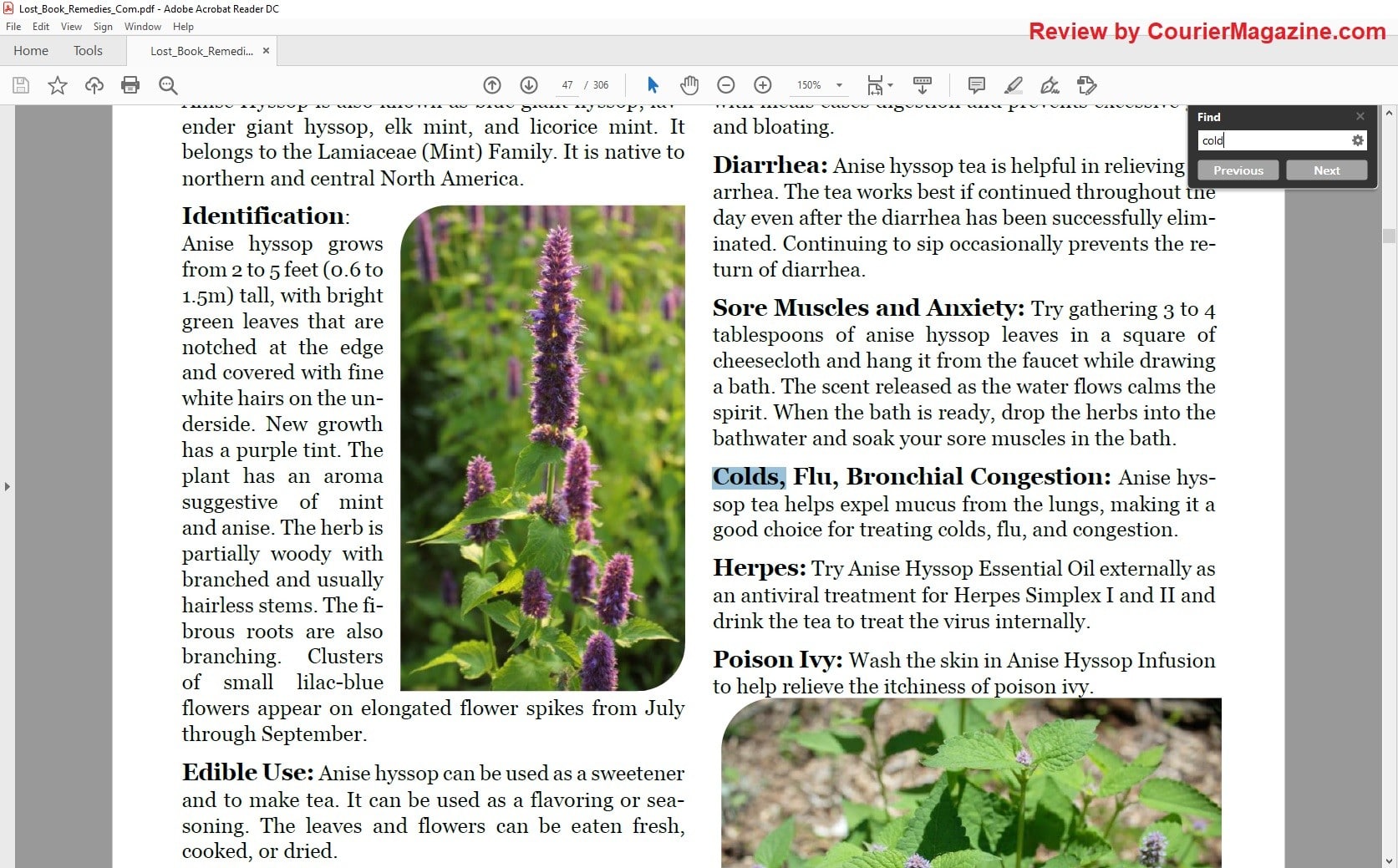
Task: Close the Find panel
Action: 1360,116
